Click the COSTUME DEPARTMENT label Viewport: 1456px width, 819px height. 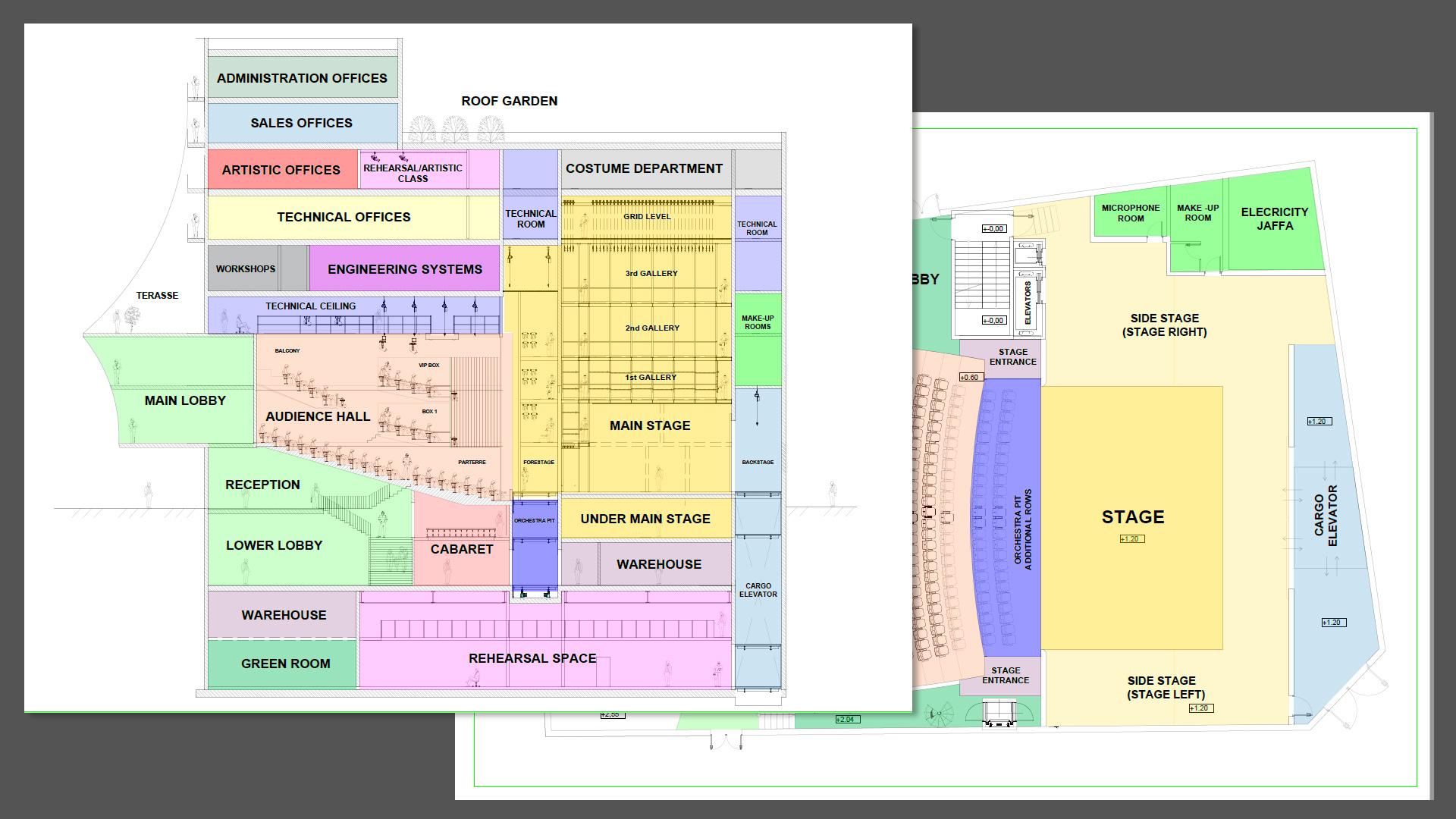coord(644,168)
